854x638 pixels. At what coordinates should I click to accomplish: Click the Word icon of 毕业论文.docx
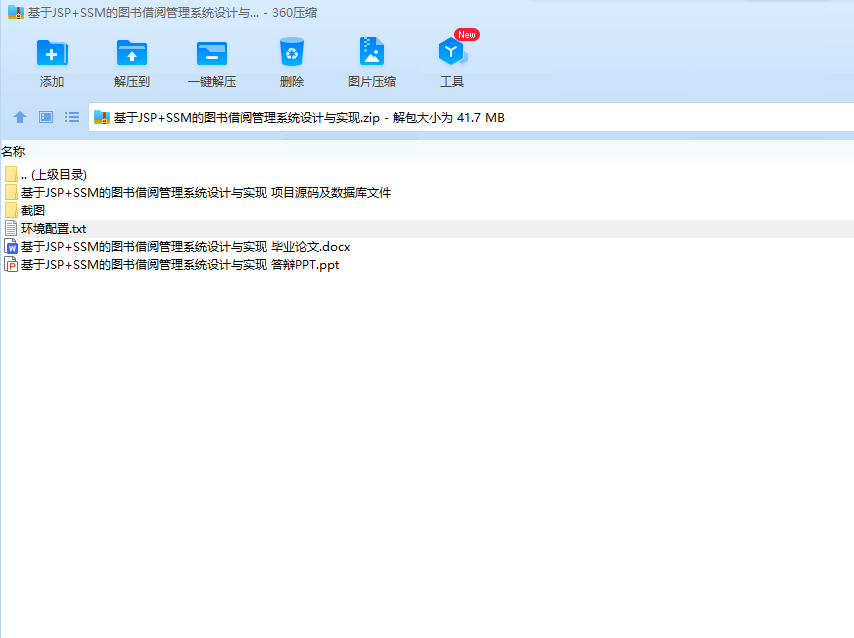point(11,247)
